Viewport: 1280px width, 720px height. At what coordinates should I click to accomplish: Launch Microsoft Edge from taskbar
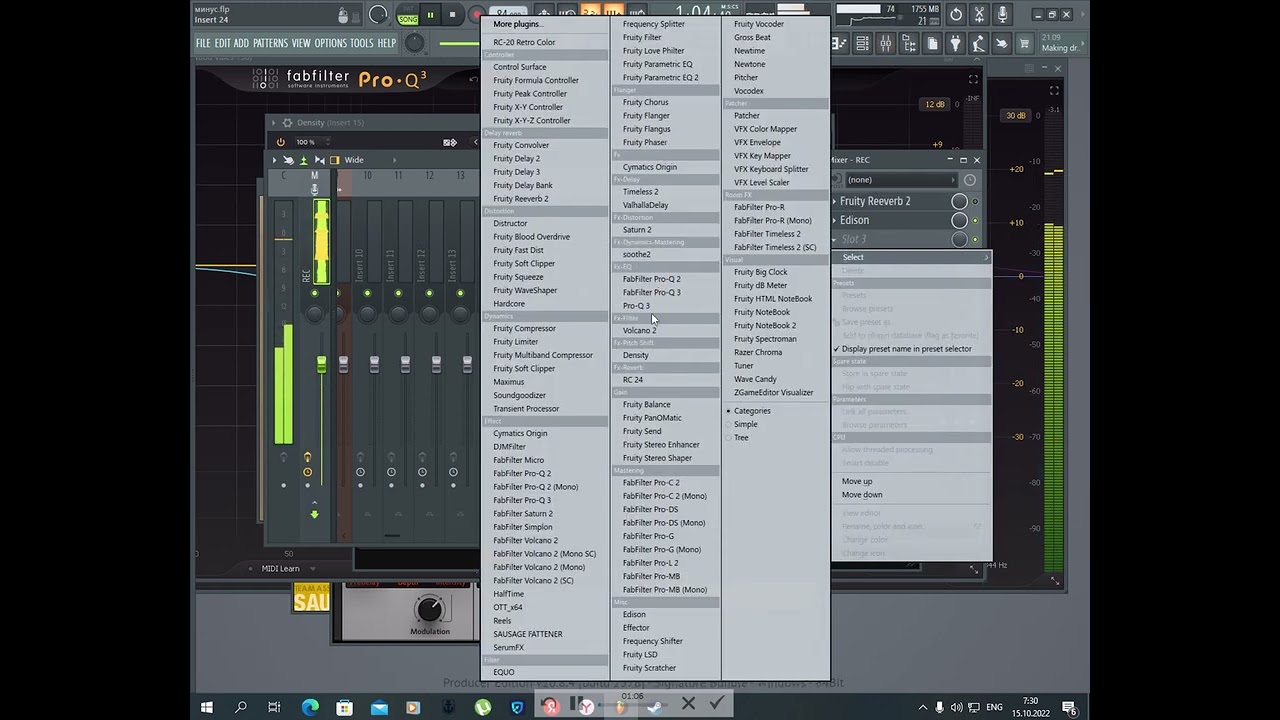(x=310, y=707)
